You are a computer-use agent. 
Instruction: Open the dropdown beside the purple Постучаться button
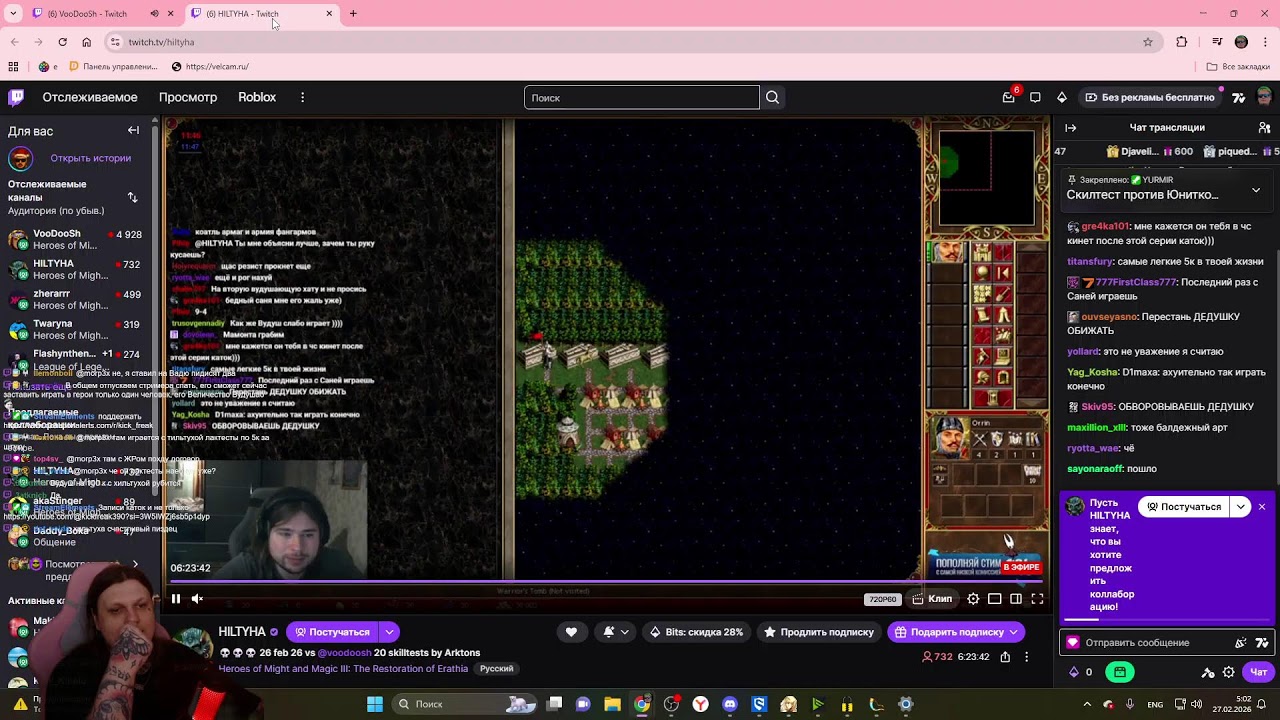pyautogui.click(x=389, y=632)
